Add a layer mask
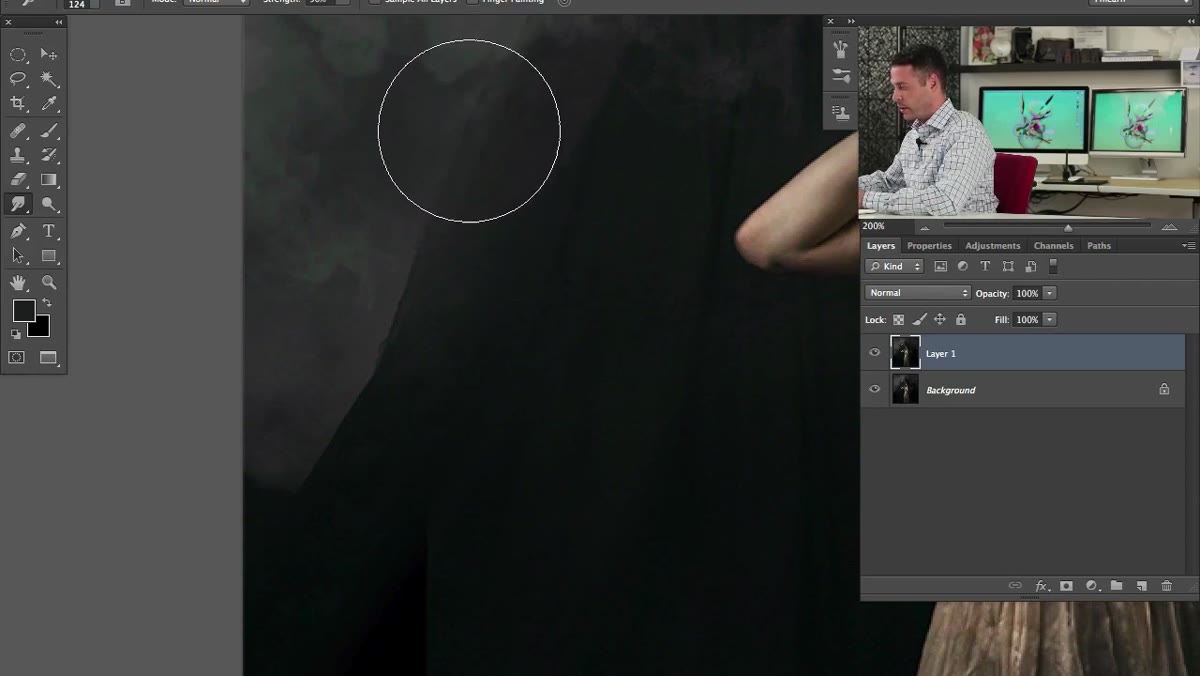This screenshot has width=1200, height=676. coord(1066,586)
